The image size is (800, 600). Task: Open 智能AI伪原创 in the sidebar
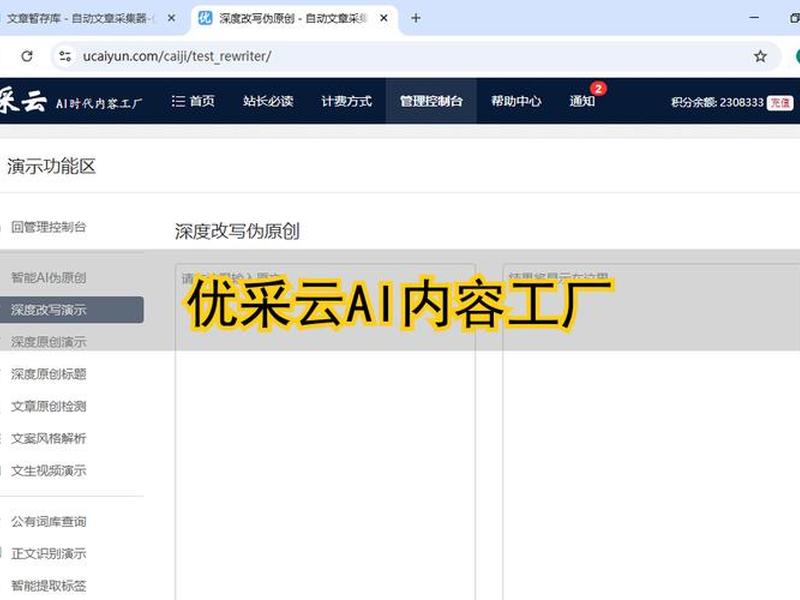[48, 278]
